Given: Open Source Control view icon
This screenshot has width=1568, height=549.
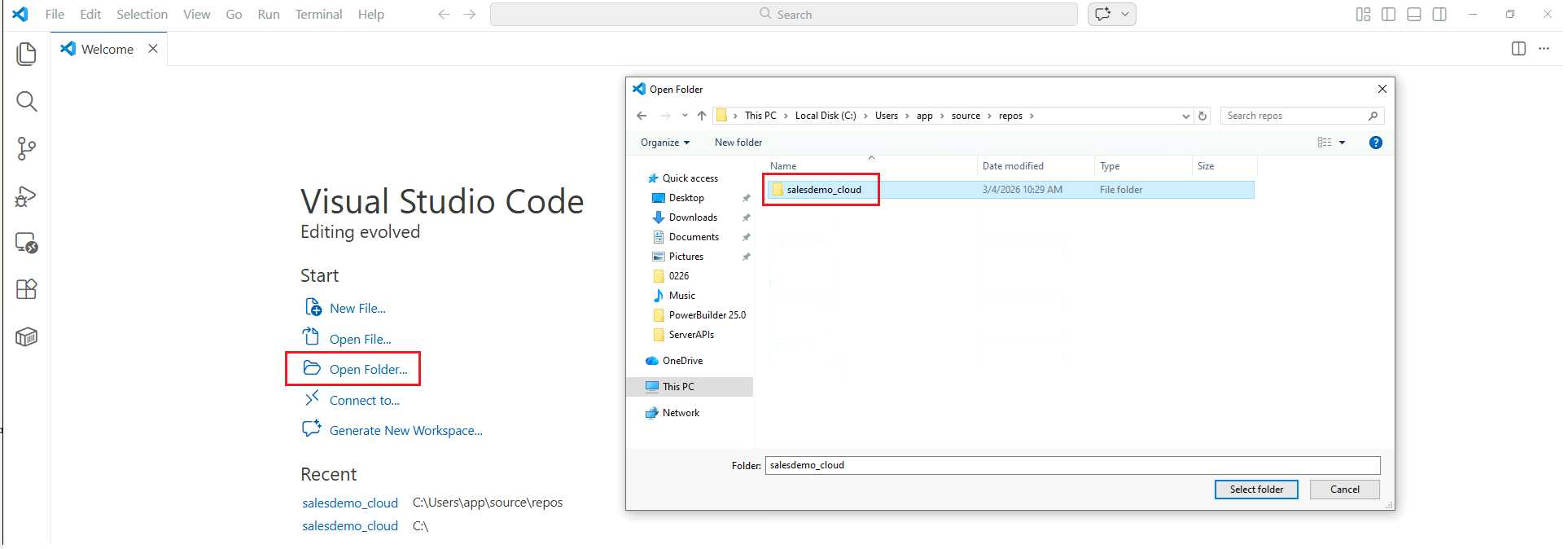Looking at the screenshot, I should tap(26, 149).
